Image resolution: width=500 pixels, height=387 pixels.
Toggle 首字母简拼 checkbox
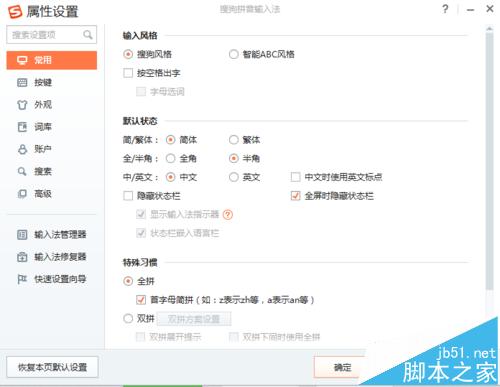pos(141,300)
